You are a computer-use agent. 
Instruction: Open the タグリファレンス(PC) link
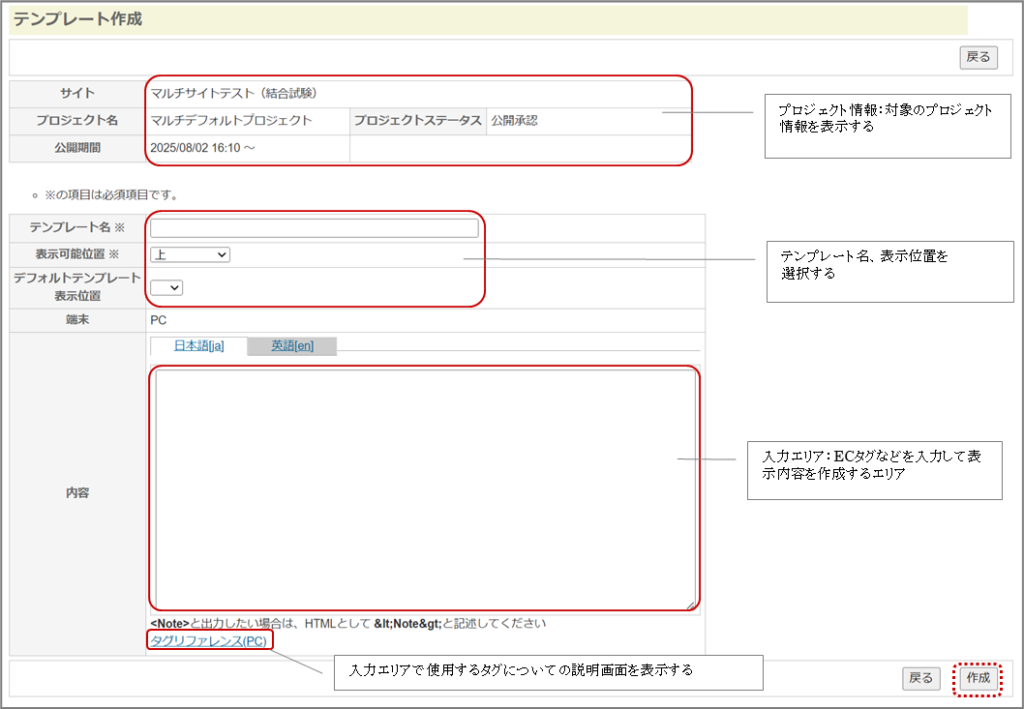pyautogui.click(x=208, y=641)
